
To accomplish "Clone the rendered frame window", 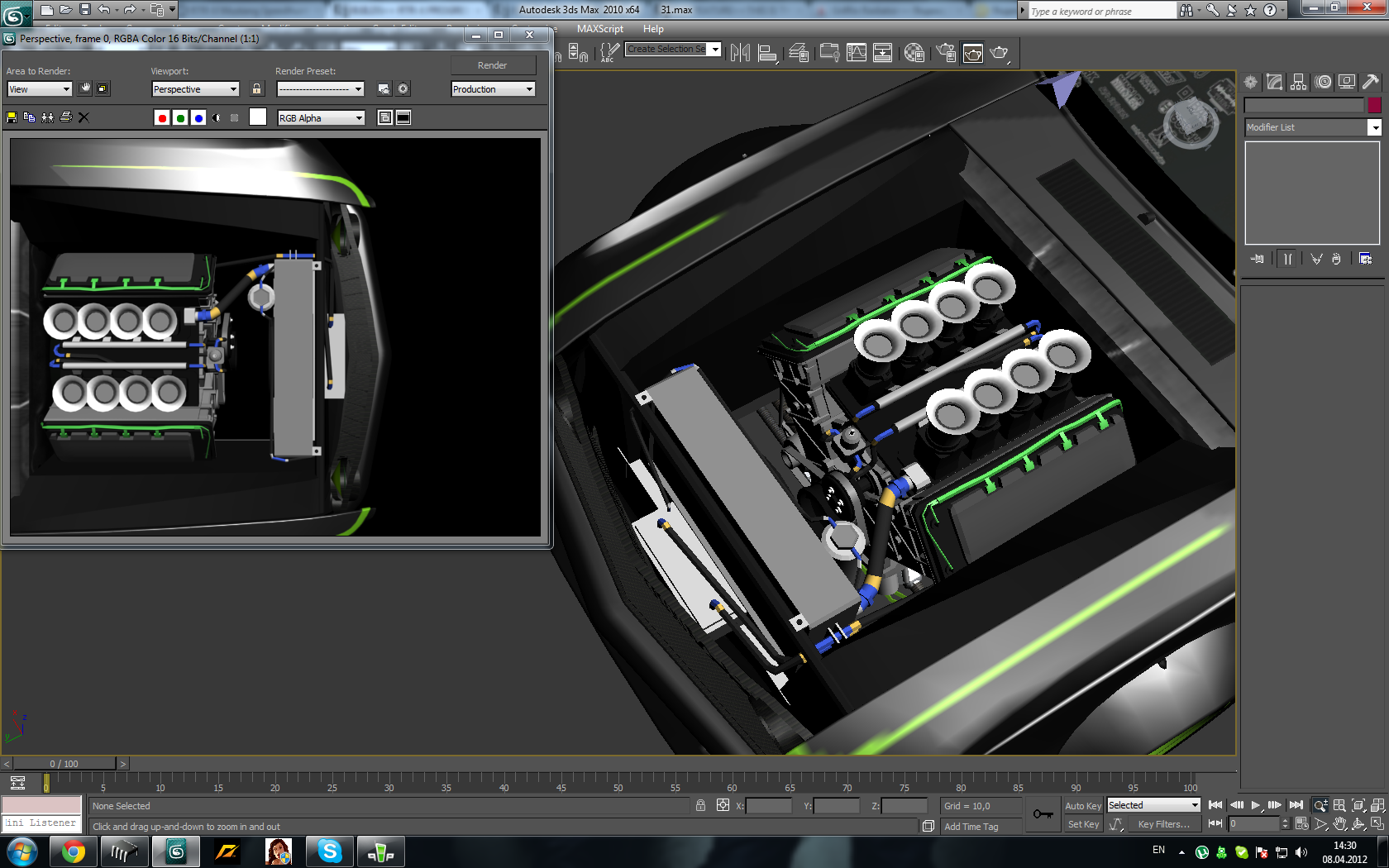I will coord(47,117).
